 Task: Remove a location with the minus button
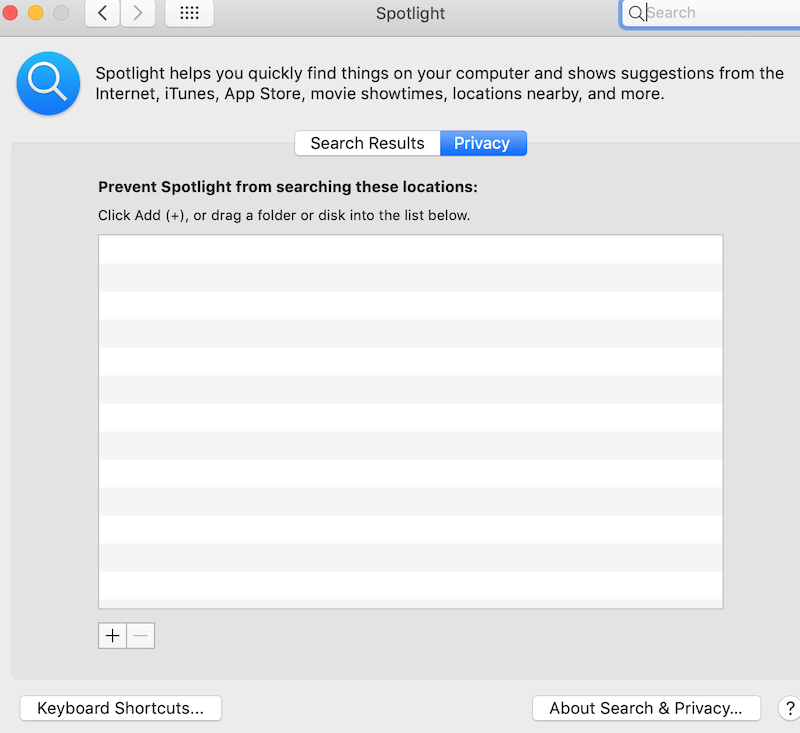click(141, 636)
